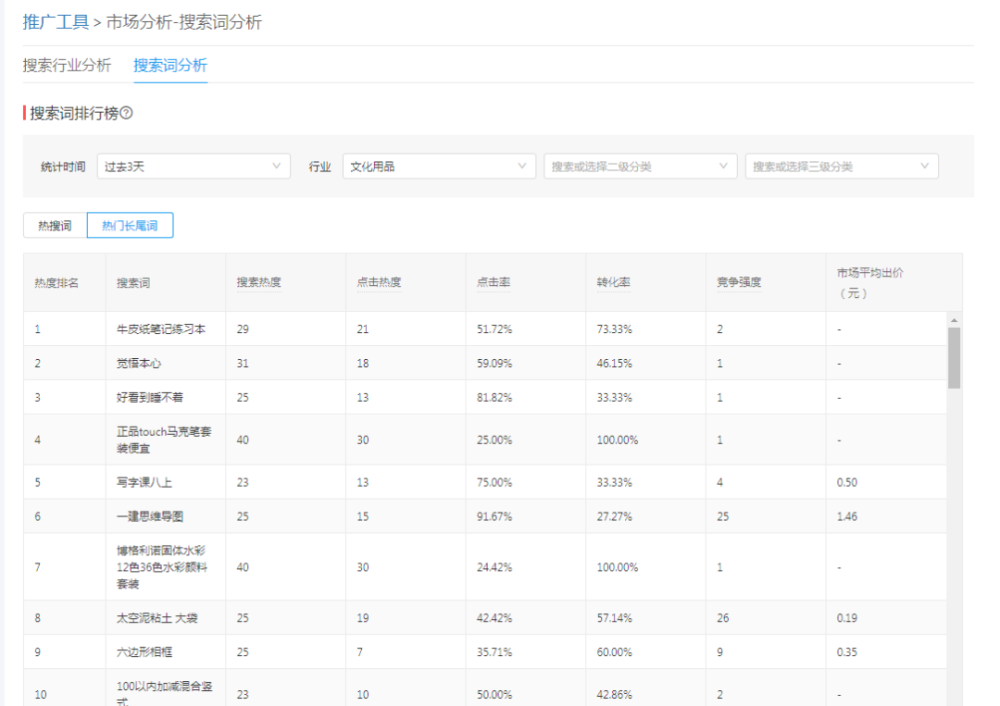Click 35.71% click rate cell

(494, 652)
